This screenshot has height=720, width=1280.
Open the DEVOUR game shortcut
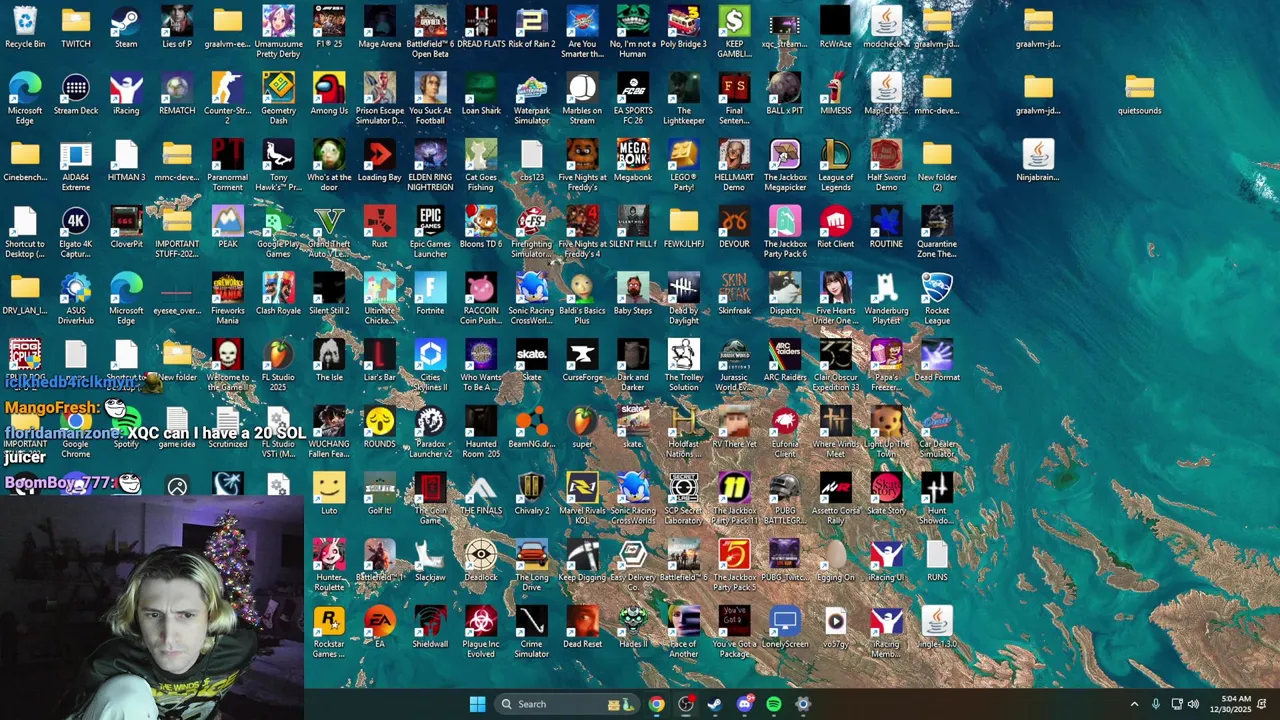[x=734, y=227]
